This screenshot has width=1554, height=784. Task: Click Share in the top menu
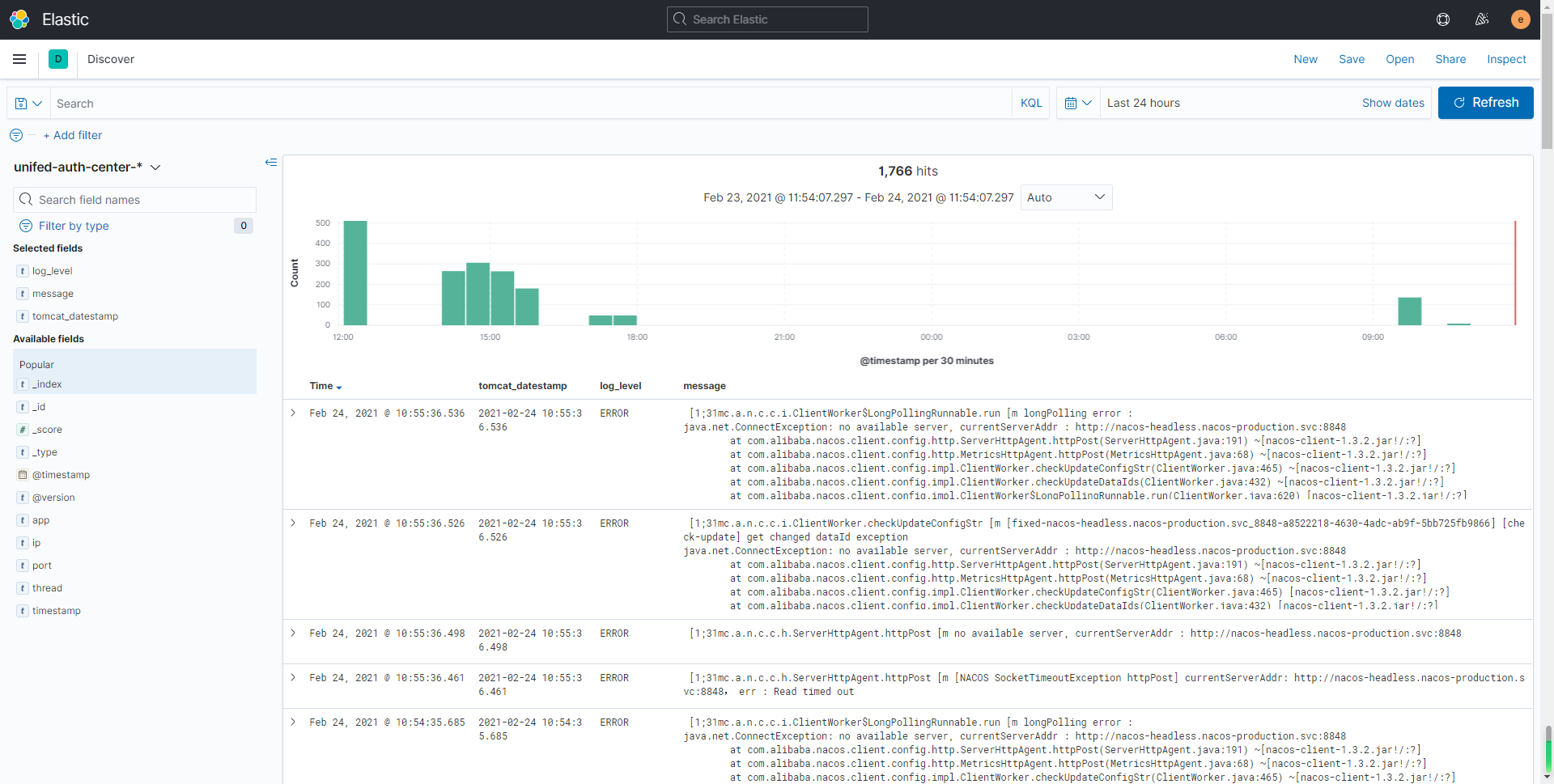tap(1450, 59)
